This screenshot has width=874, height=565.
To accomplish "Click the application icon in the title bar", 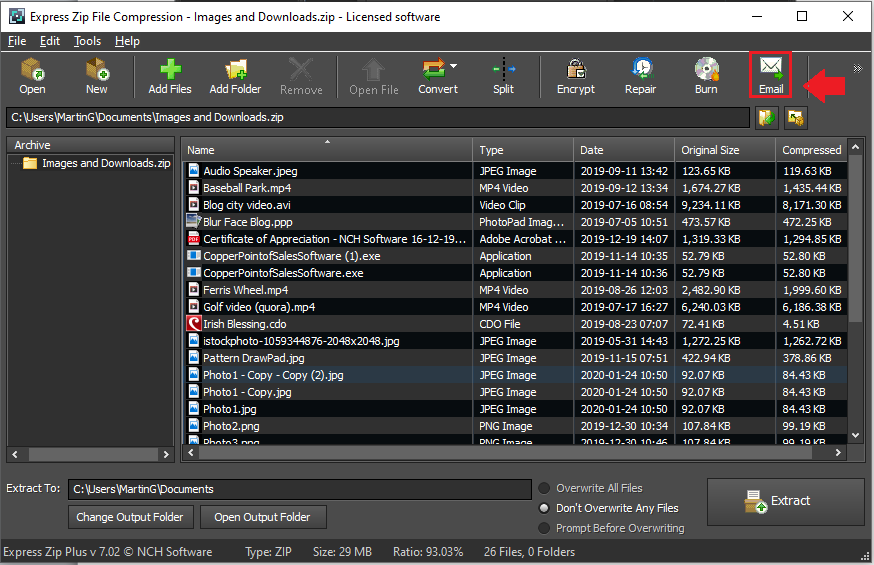I will (17, 16).
